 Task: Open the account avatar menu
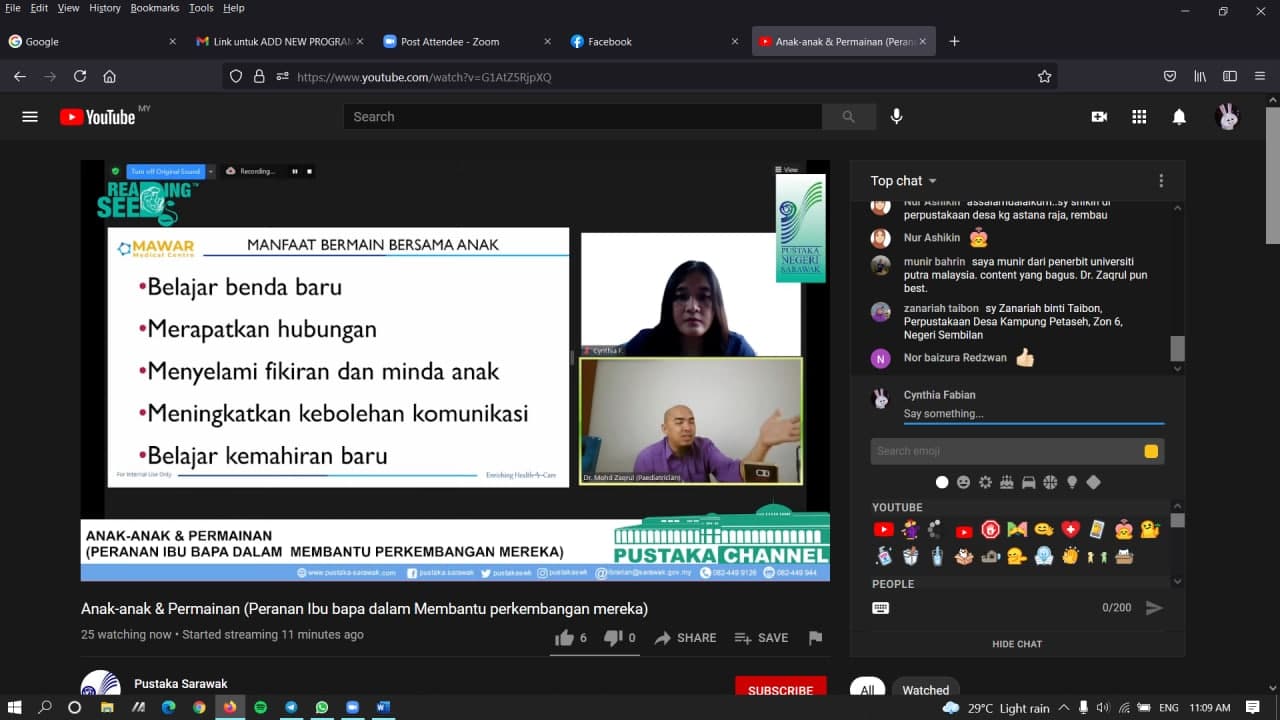[1228, 117]
